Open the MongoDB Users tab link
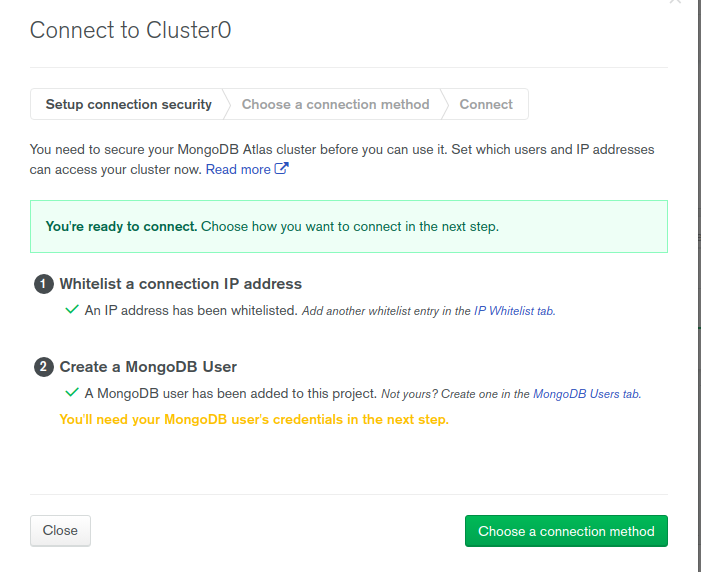Image resolution: width=701 pixels, height=572 pixels. point(587,394)
